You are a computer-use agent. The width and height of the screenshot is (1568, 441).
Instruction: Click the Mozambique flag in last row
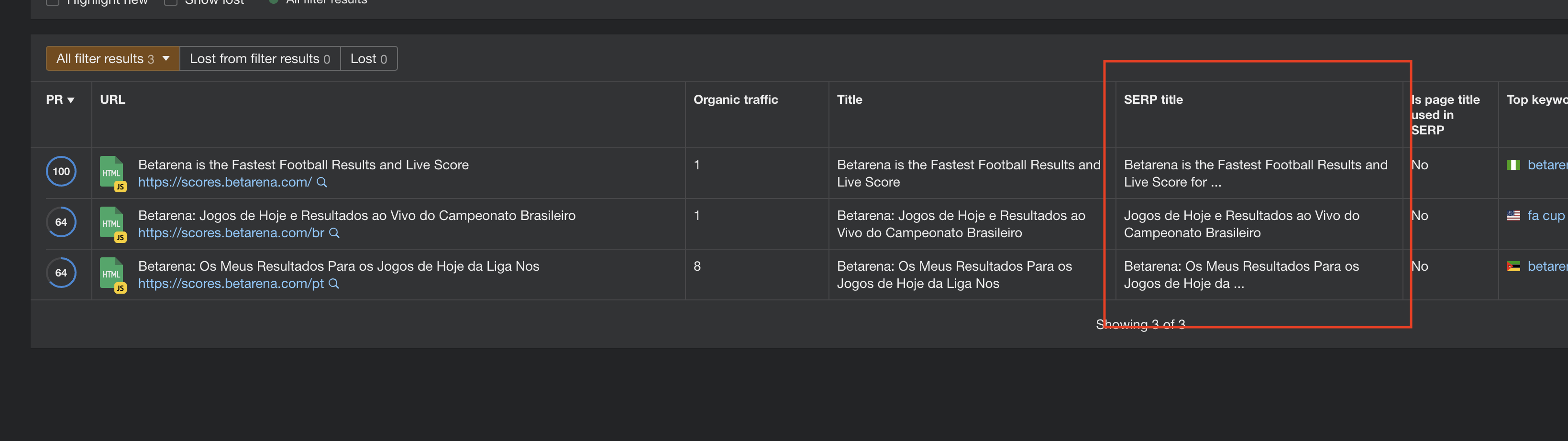pyautogui.click(x=1515, y=266)
